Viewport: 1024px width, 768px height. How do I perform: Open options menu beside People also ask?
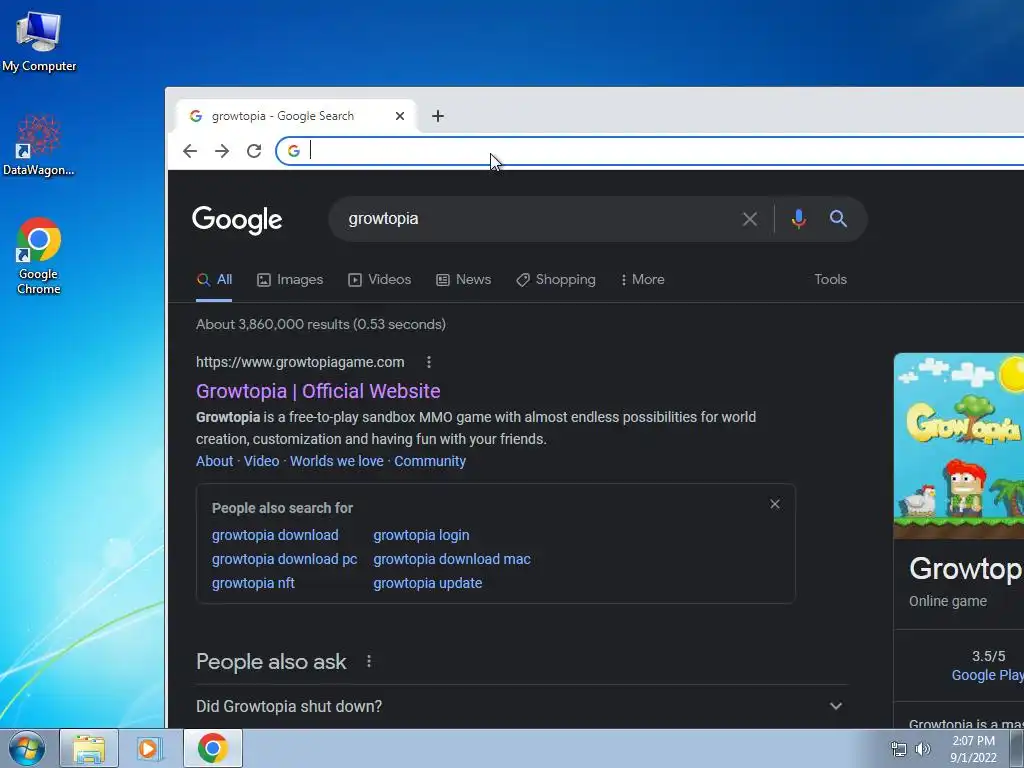click(x=369, y=662)
